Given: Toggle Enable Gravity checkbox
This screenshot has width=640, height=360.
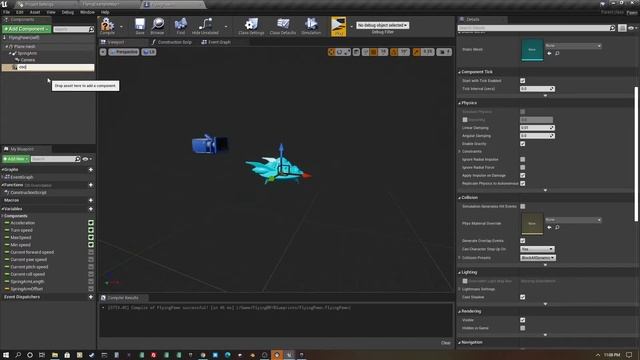Looking at the screenshot, I should (522, 144).
